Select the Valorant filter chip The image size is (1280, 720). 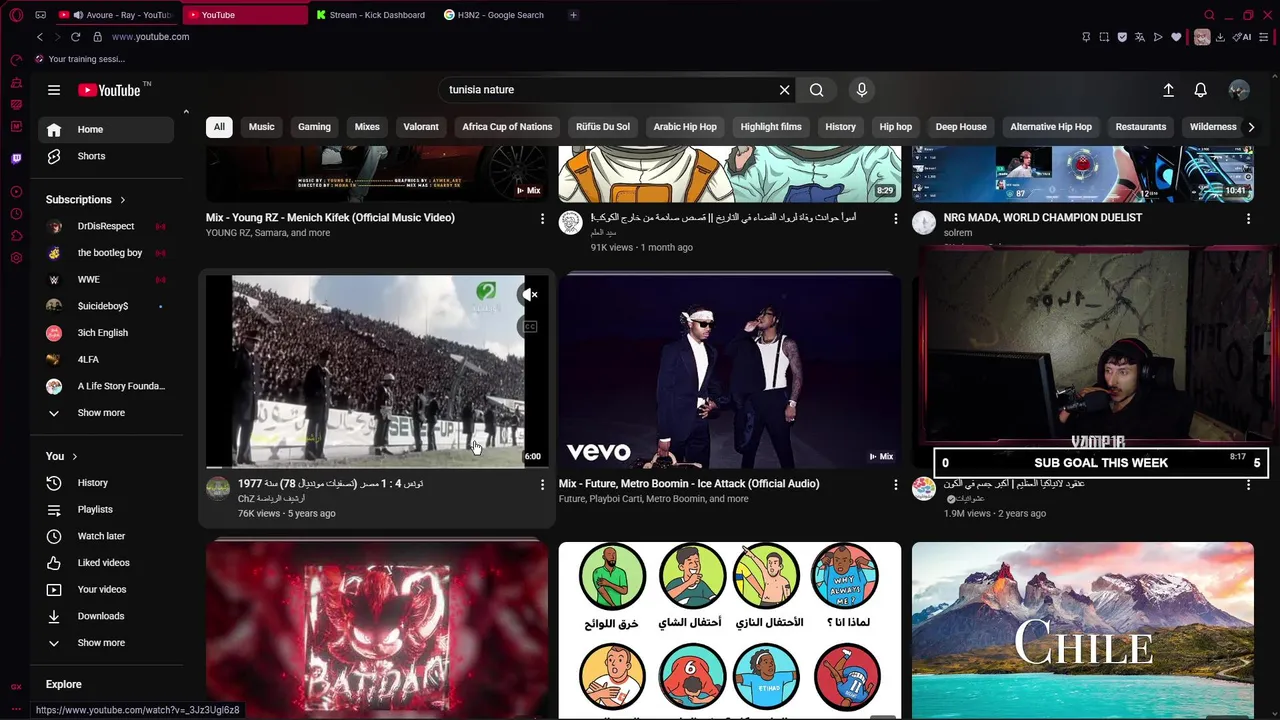421,127
